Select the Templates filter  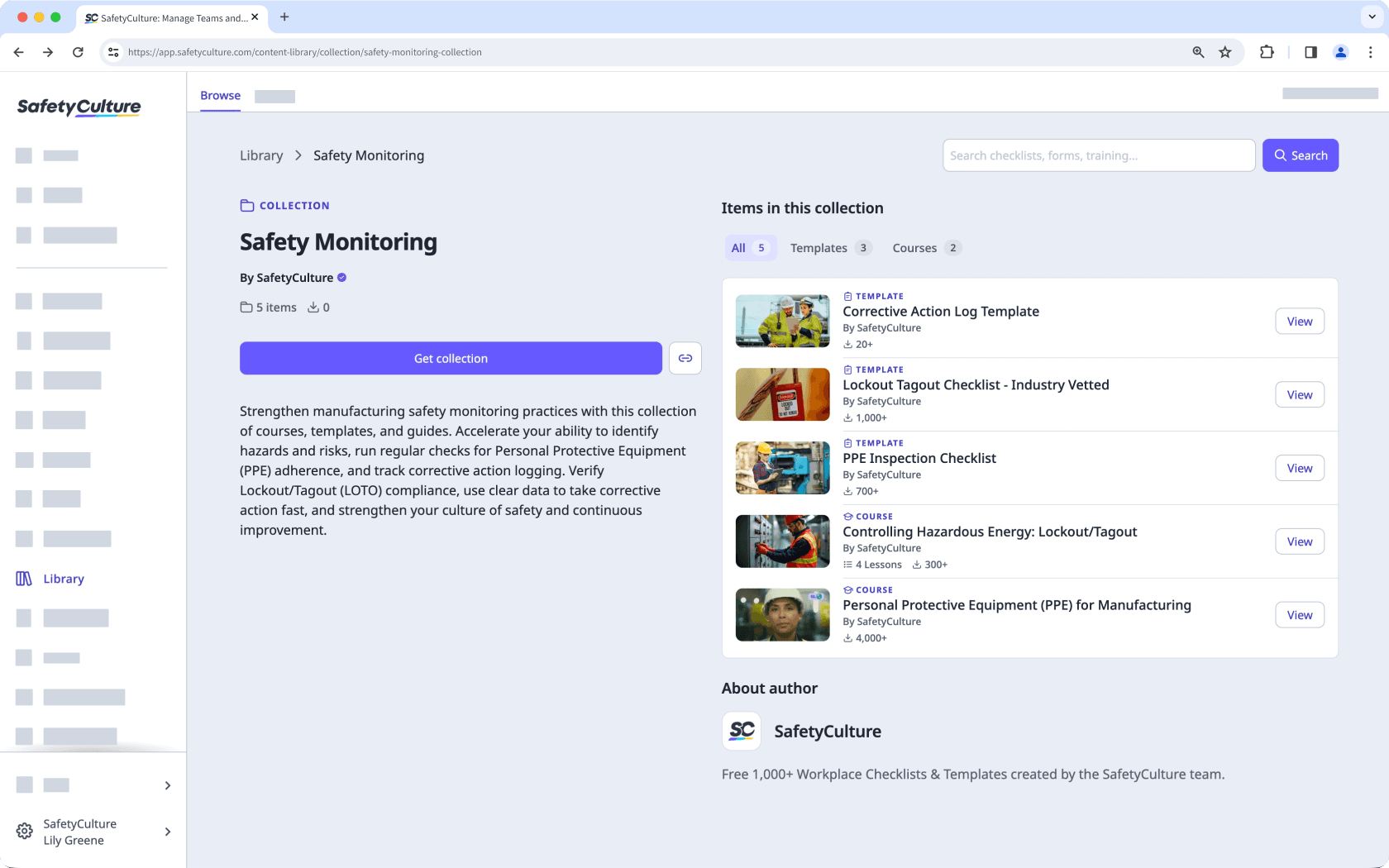pos(829,247)
